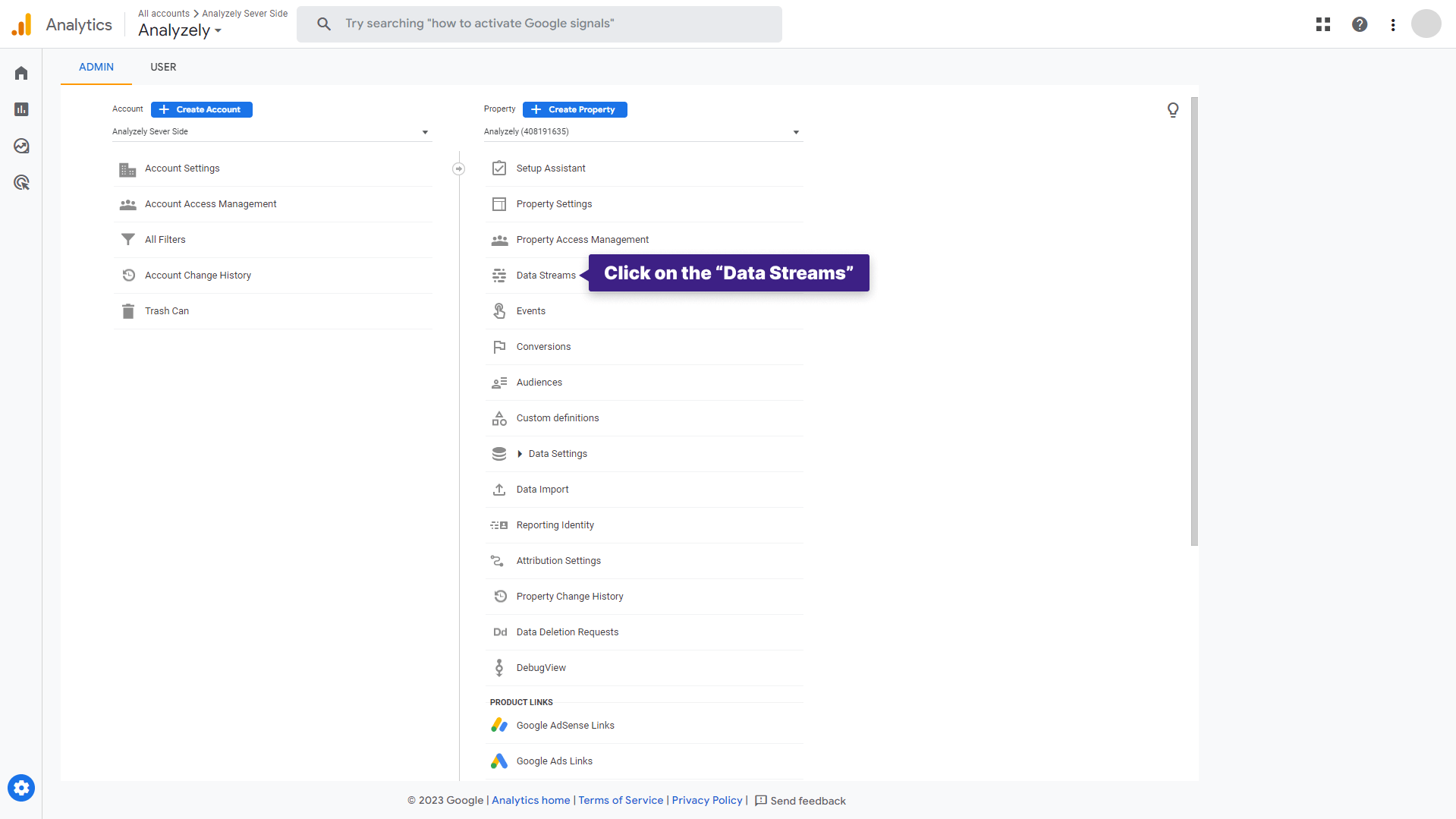Image resolution: width=1456 pixels, height=819 pixels.
Task: Click the Help question mark icon
Action: pos(1360,24)
